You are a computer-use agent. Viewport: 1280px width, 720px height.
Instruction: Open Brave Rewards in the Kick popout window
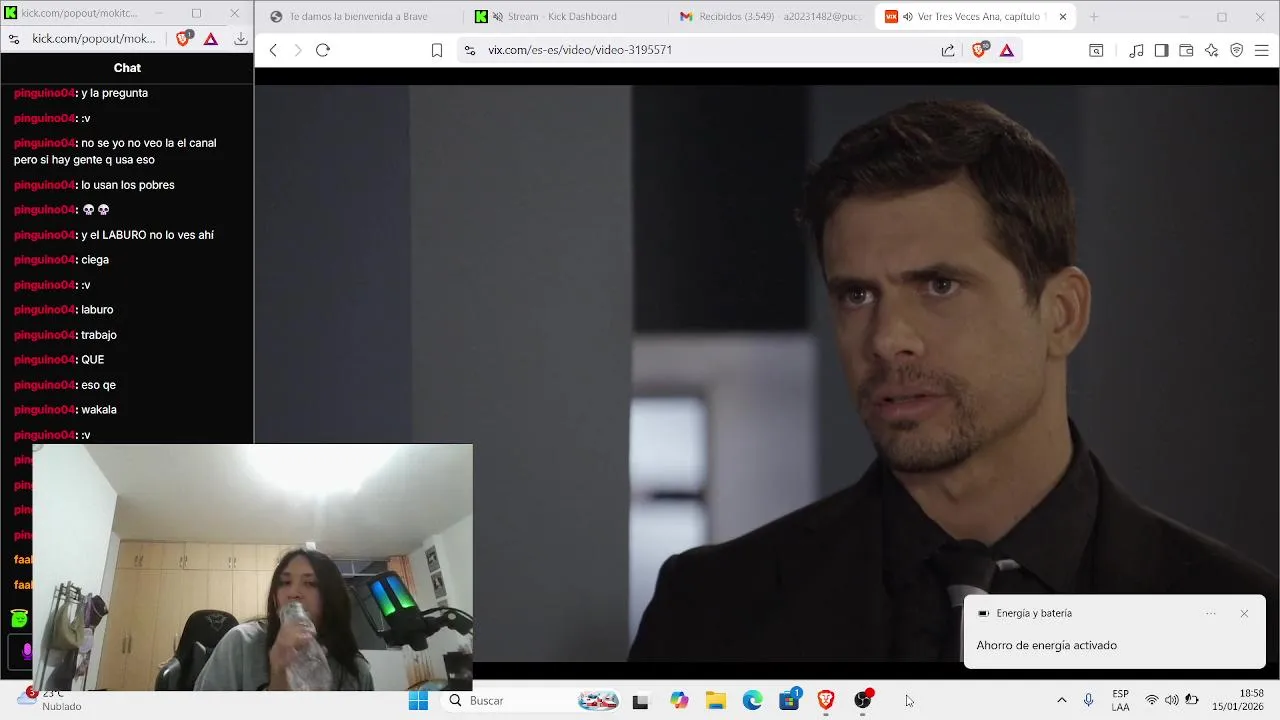211,39
